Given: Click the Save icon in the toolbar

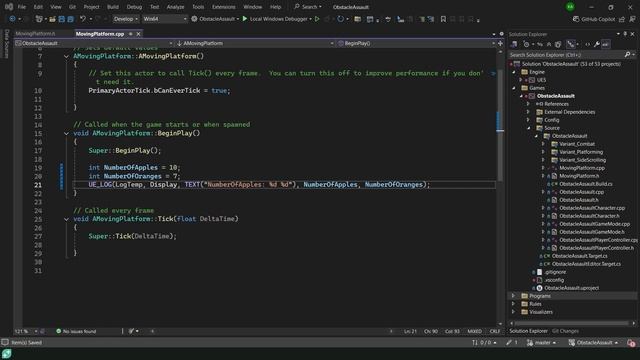Looking at the screenshot, I should point(62,19).
